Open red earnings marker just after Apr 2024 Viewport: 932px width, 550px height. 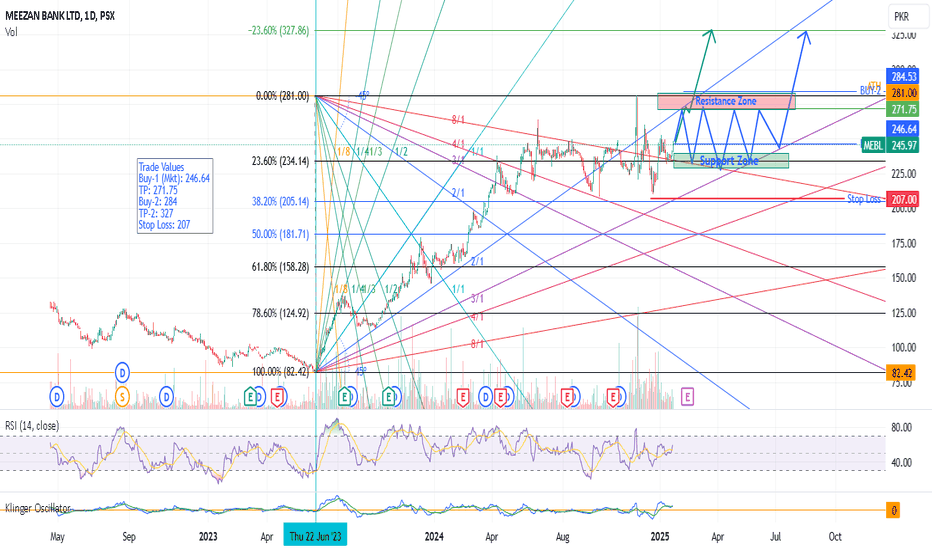pyautogui.click(x=500, y=396)
